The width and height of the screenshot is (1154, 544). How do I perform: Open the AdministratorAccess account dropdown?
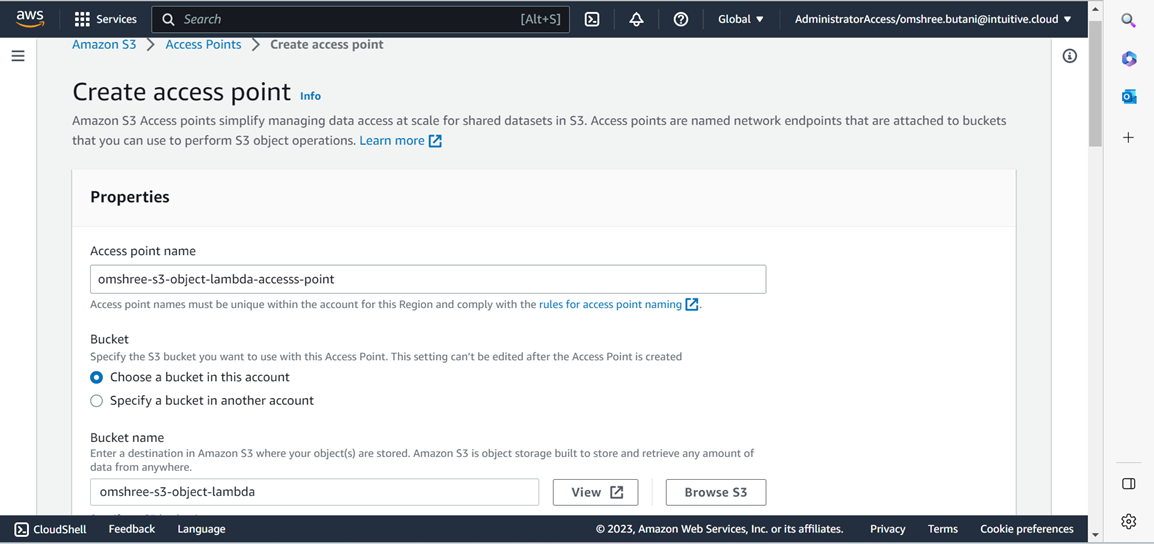point(932,19)
